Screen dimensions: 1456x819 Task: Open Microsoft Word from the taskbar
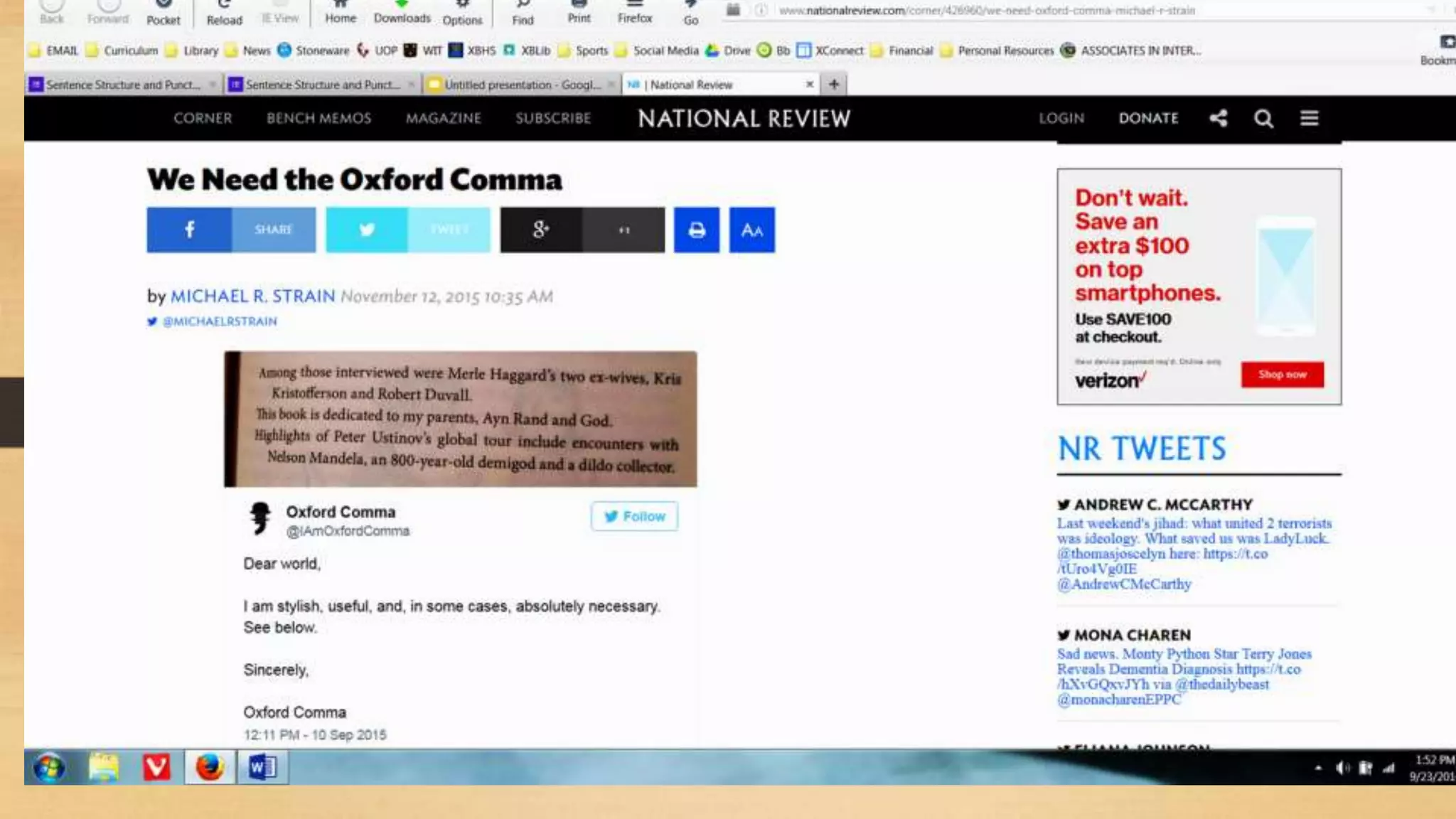pos(262,767)
